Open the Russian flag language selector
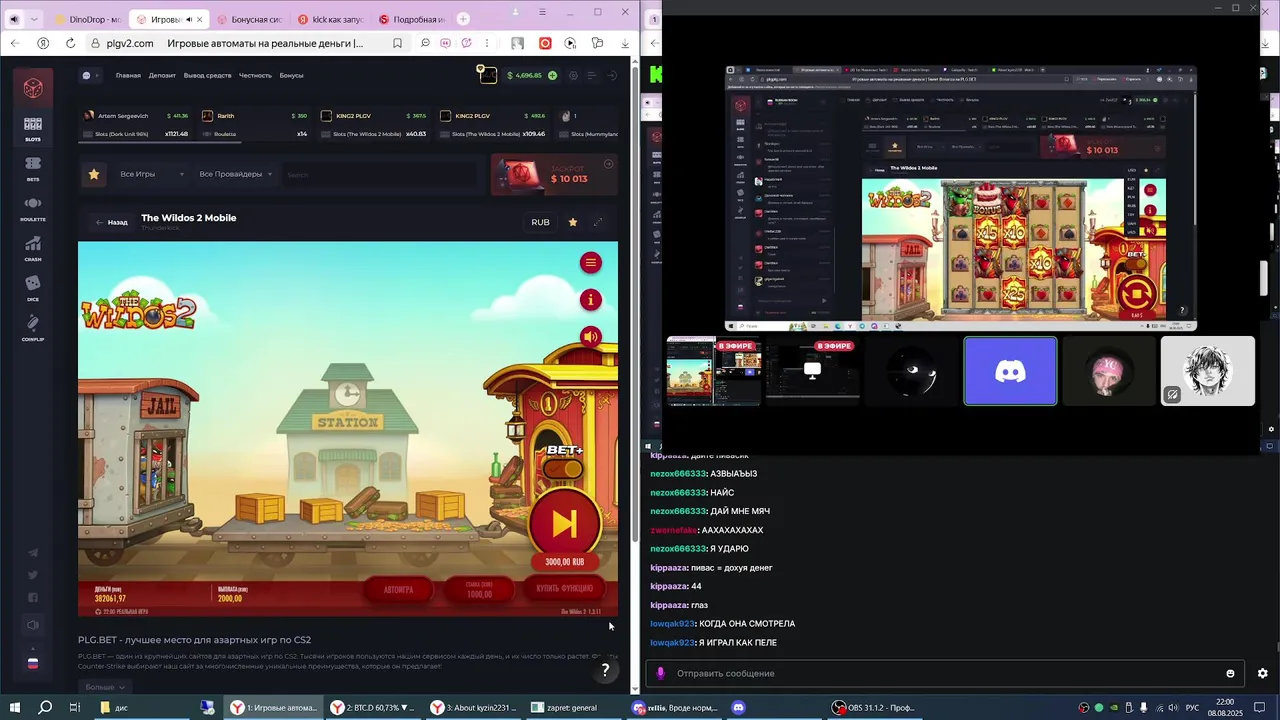The width and height of the screenshot is (1280, 720). pyautogui.click(x=33, y=663)
